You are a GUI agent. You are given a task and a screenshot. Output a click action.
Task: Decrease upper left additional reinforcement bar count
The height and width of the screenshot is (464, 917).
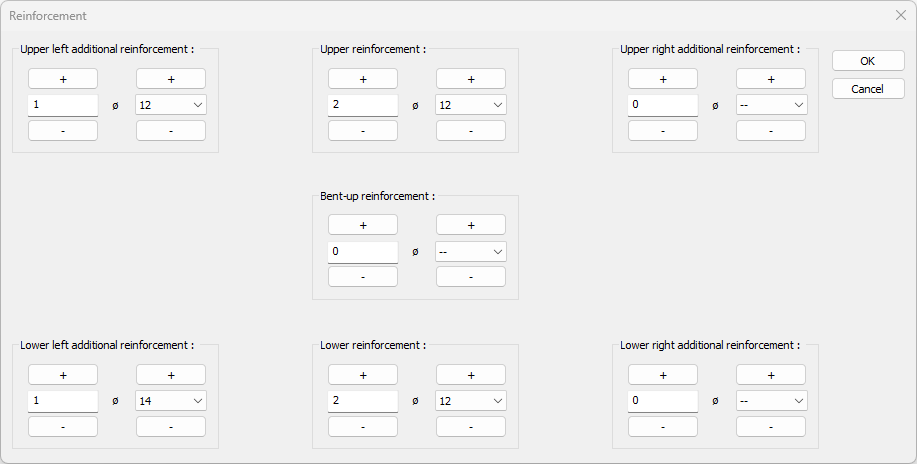coord(63,131)
